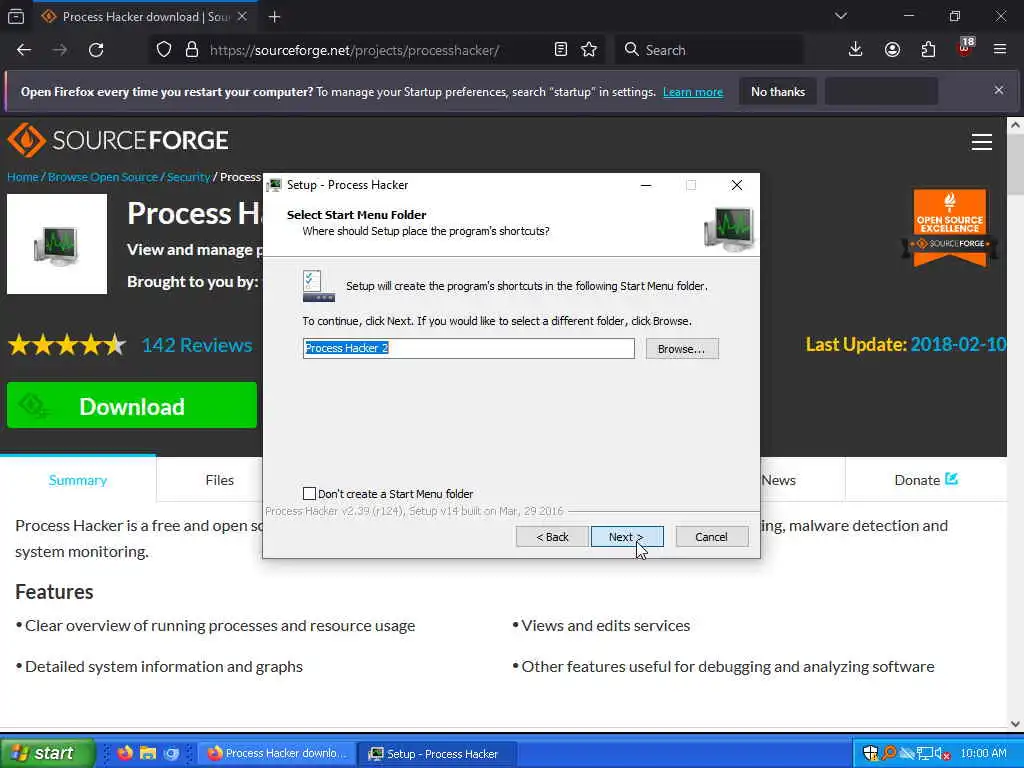This screenshot has height=768, width=1024.
Task: Click Next in the setup wizard
Action: pyautogui.click(x=627, y=537)
